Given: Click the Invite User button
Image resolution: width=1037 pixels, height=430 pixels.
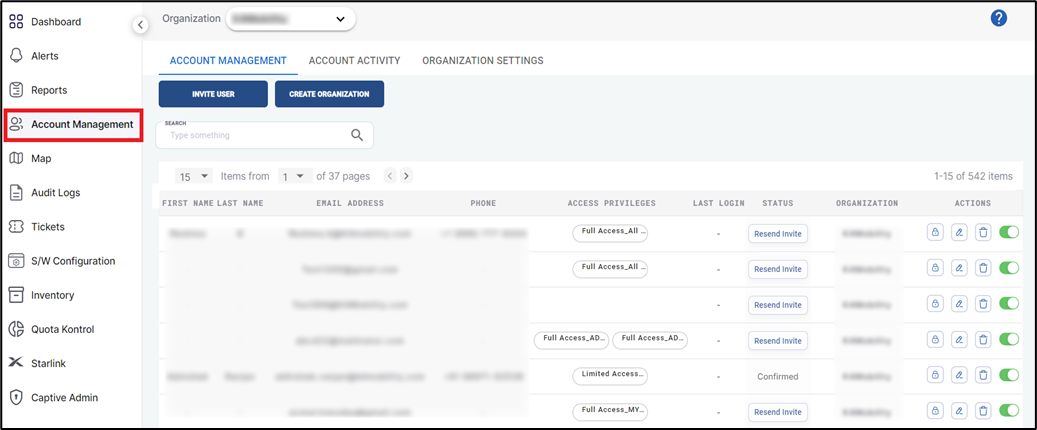Looking at the screenshot, I should click(213, 94).
